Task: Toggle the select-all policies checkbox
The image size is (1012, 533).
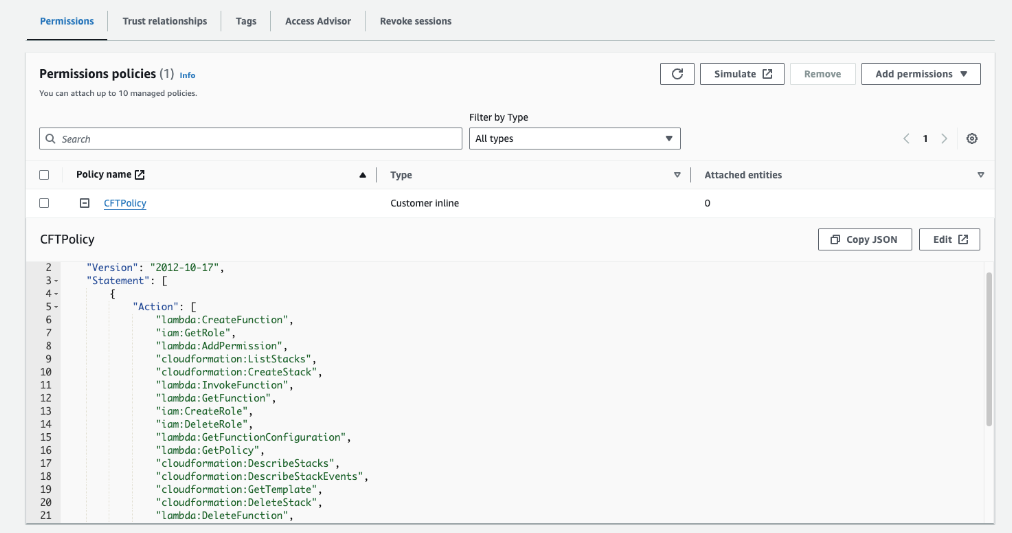Action: (x=44, y=175)
